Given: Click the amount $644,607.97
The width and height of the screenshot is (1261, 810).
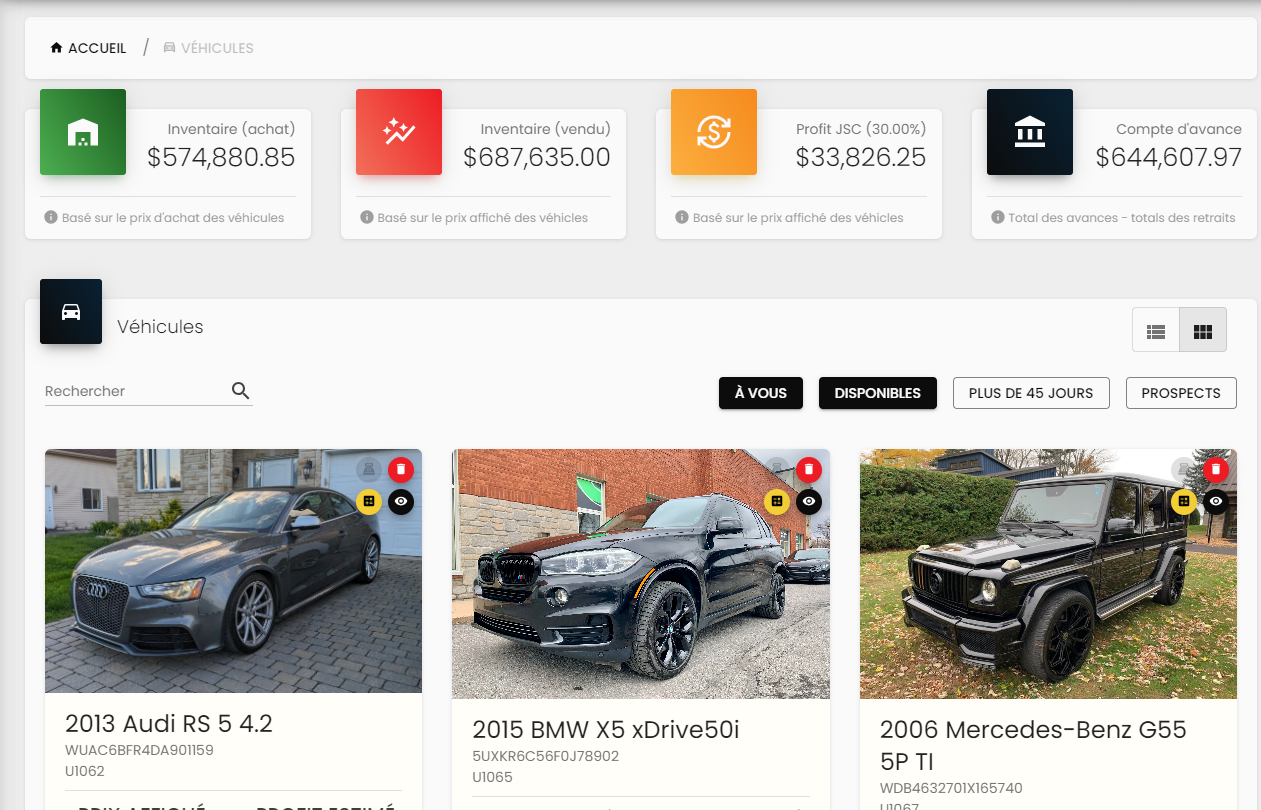Looking at the screenshot, I should 1169,157.
